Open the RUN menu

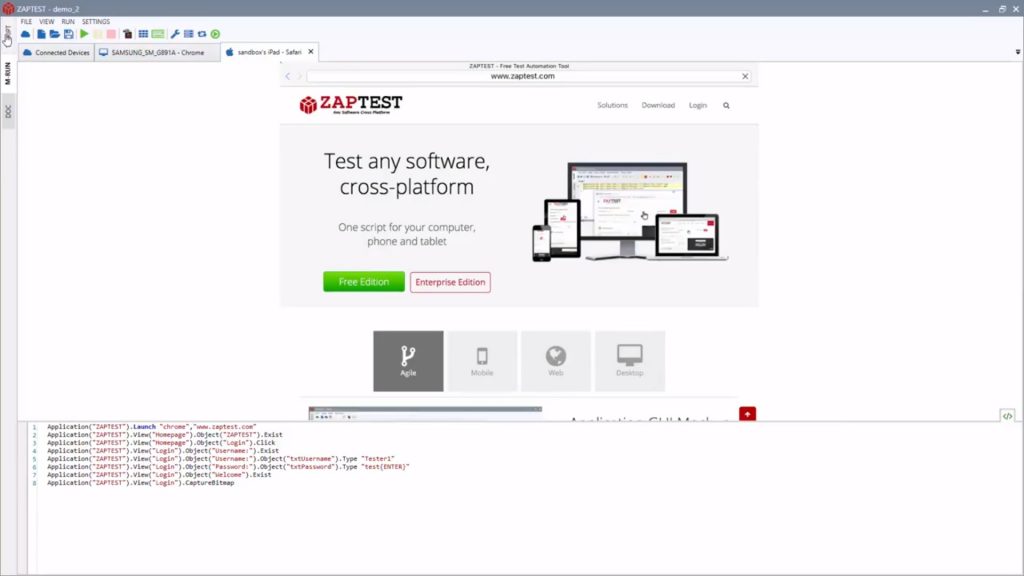click(x=68, y=22)
